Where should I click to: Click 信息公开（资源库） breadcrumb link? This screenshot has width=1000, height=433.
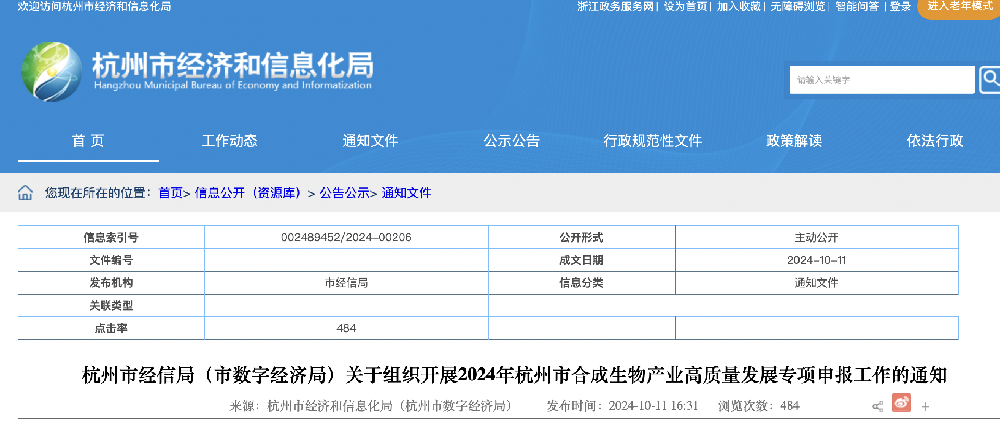(x=248, y=193)
